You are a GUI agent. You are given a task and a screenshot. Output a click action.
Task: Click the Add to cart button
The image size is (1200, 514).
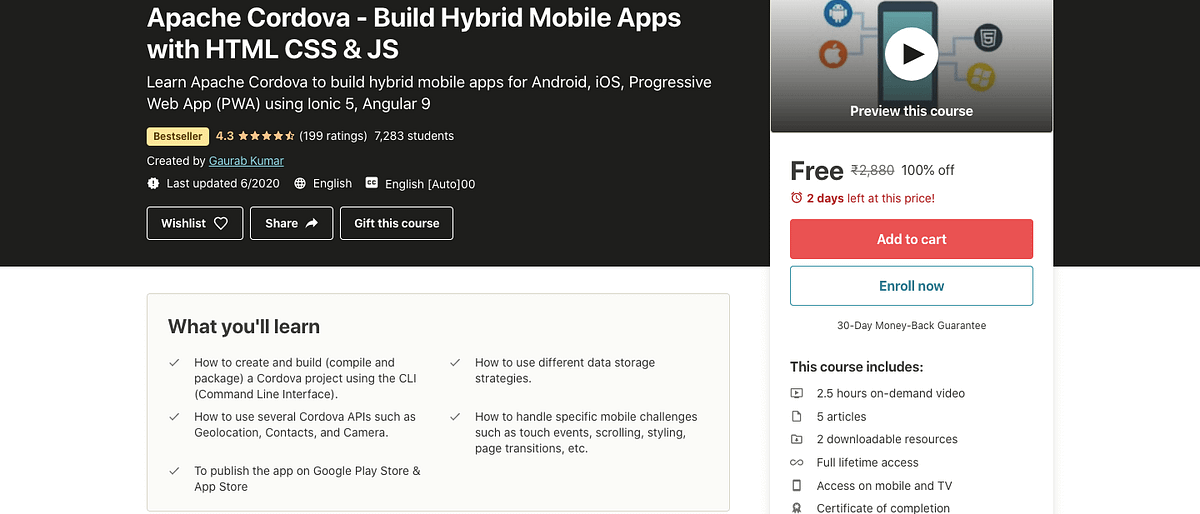pos(911,239)
